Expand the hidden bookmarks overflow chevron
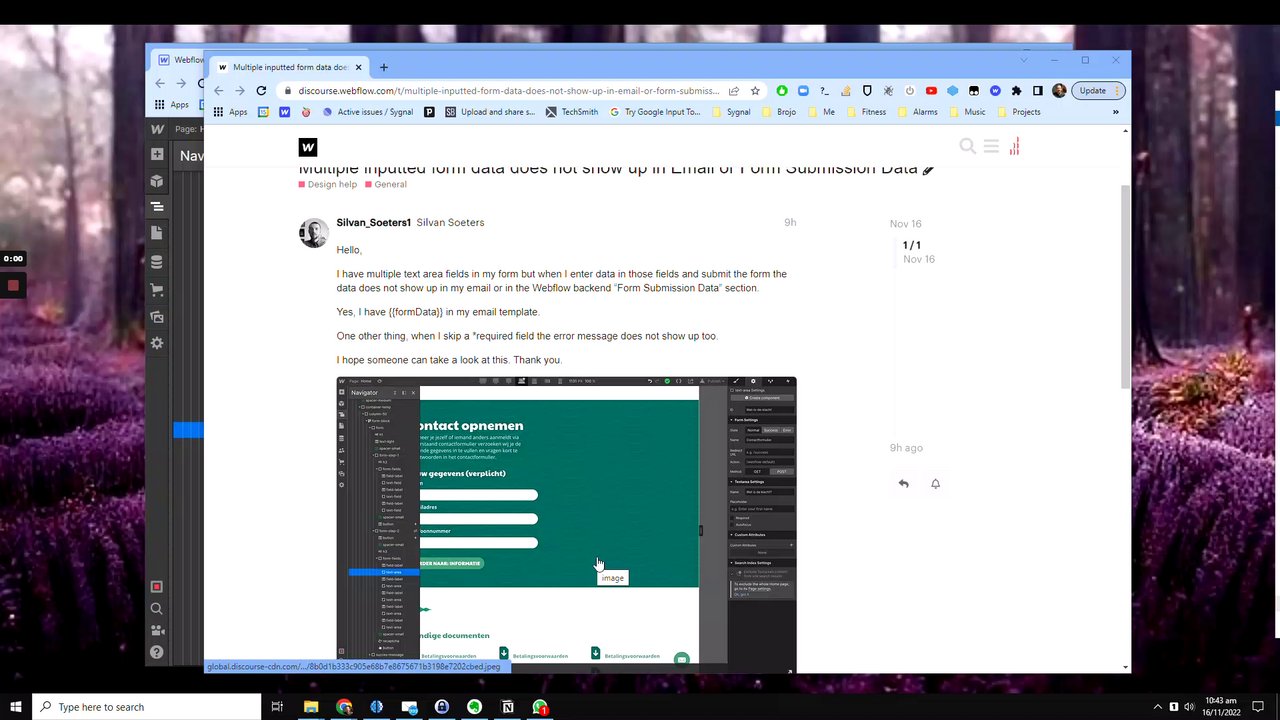 tap(1116, 112)
